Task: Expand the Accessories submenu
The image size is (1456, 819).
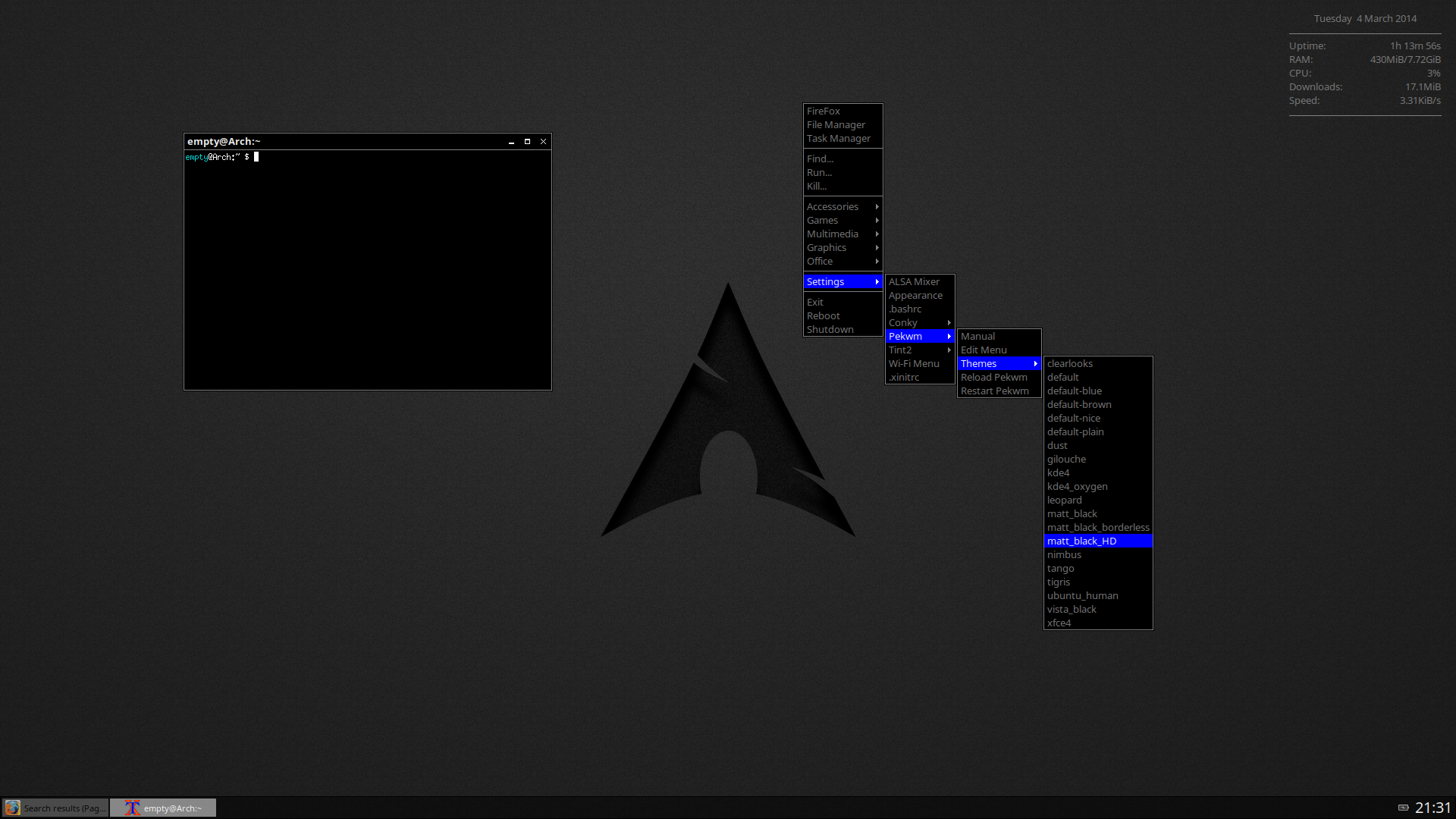Action: click(x=843, y=206)
